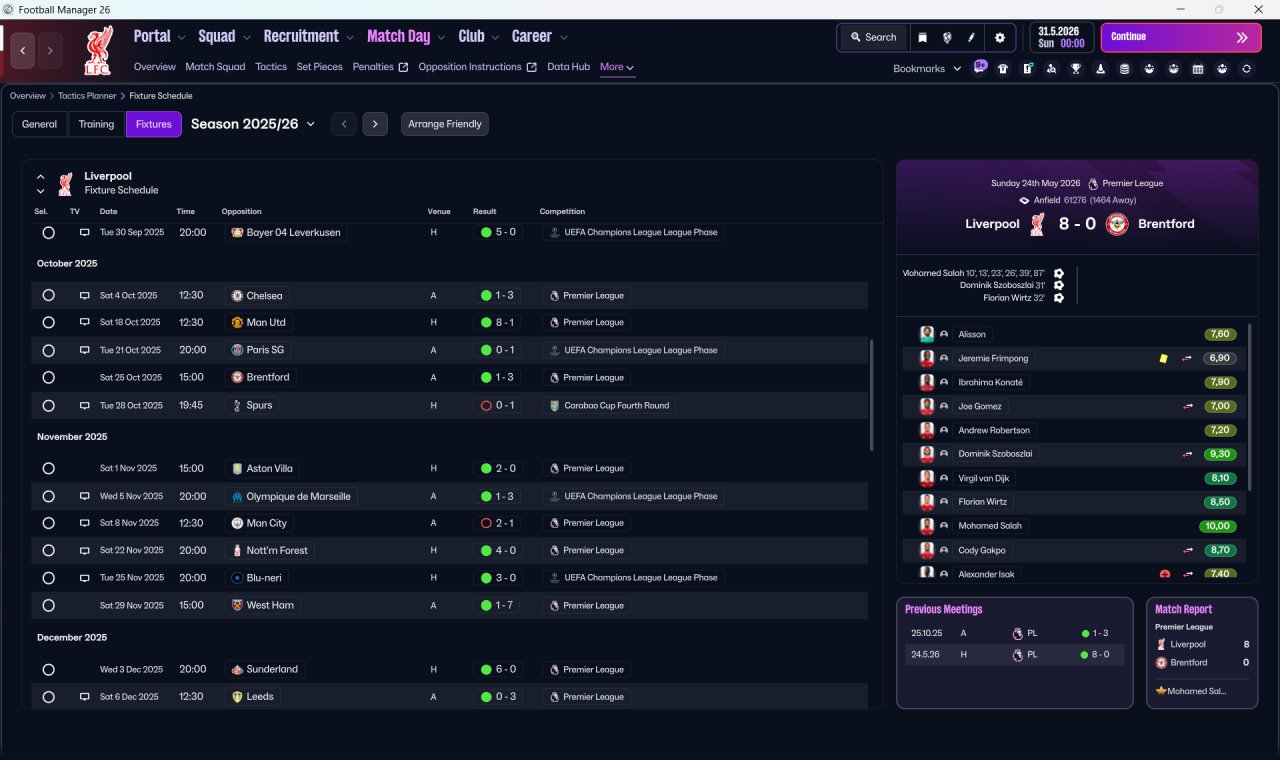
Task: Expand the Bookmarks dropdown
Action: [927, 68]
